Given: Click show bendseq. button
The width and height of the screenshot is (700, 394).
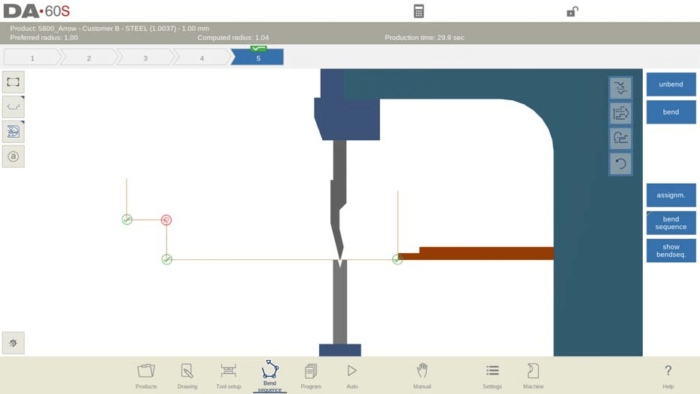Looking at the screenshot, I should [671, 250].
